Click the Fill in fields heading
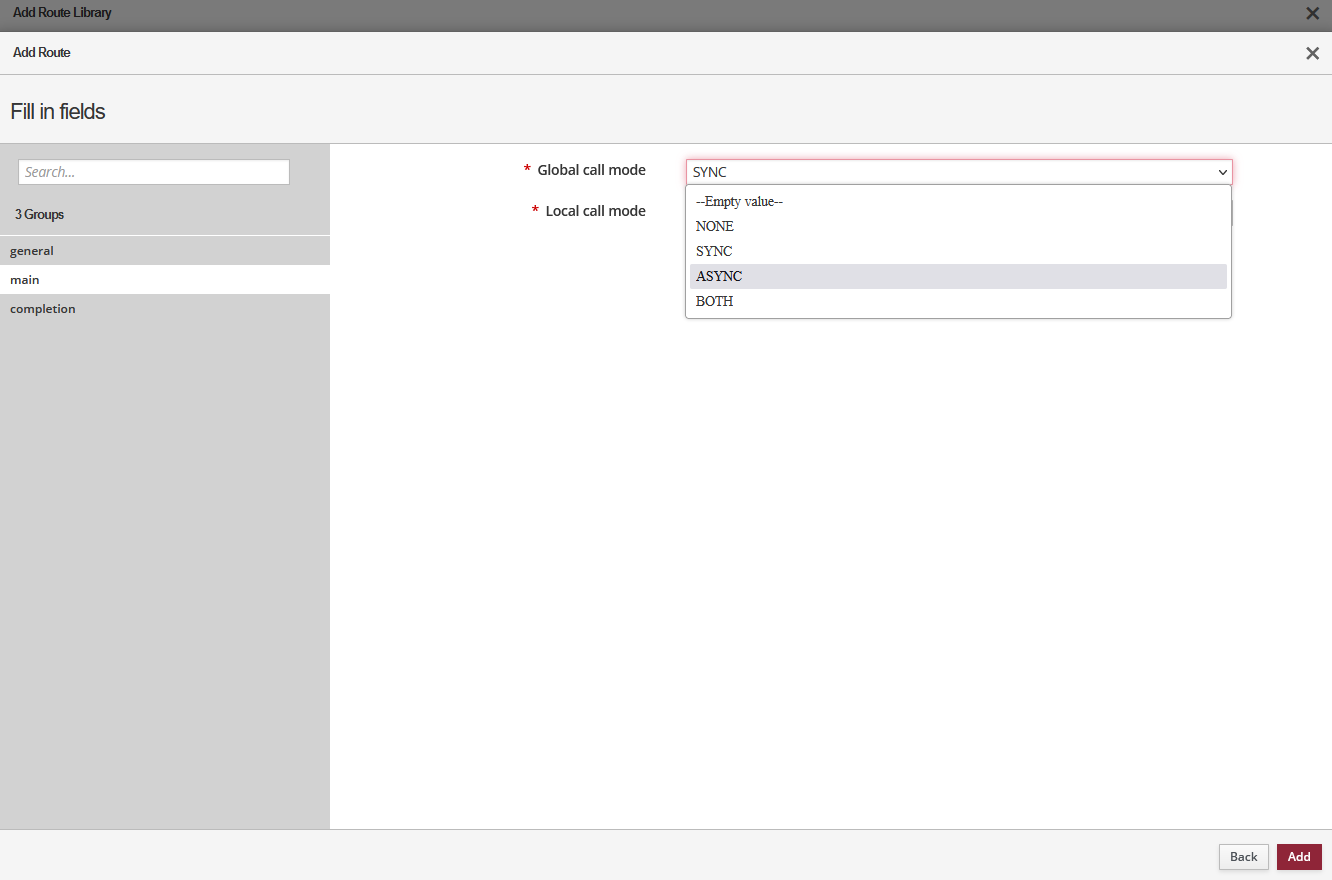The height and width of the screenshot is (880, 1332). click(x=58, y=112)
